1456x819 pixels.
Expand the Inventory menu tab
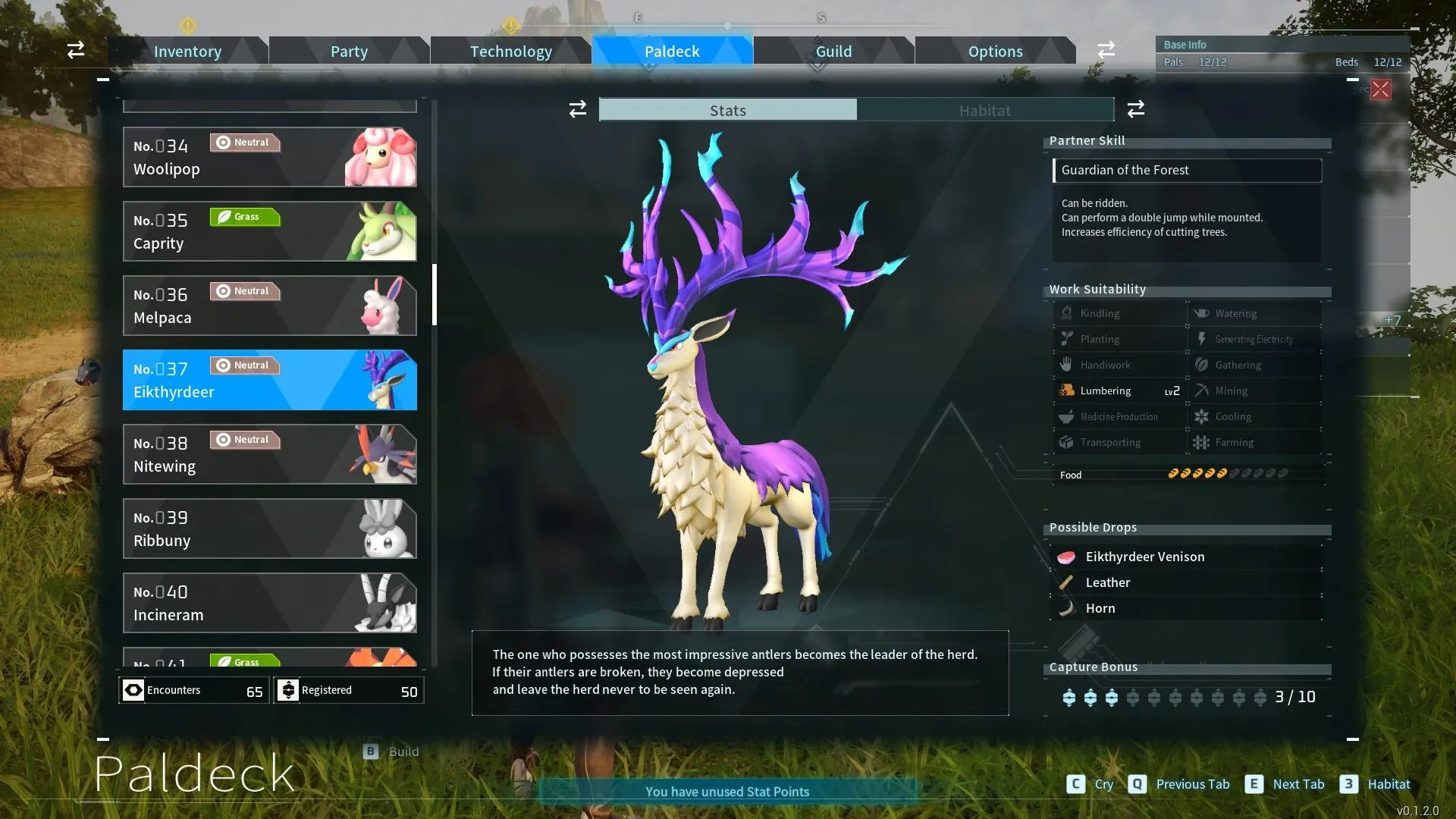[x=187, y=50]
